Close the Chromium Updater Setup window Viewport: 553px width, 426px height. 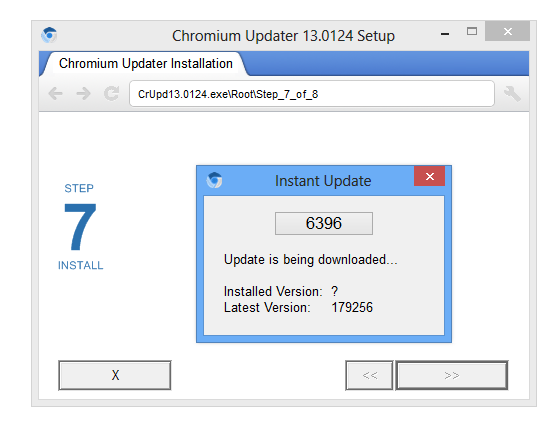tap(508, 31)
